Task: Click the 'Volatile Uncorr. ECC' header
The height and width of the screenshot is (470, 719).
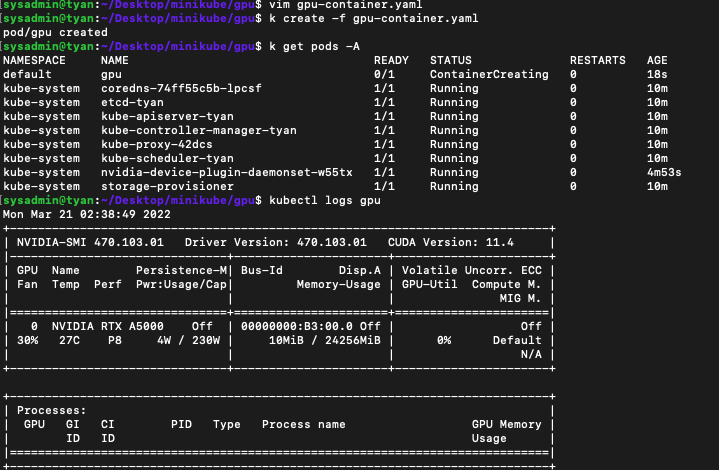Action: 472,270
